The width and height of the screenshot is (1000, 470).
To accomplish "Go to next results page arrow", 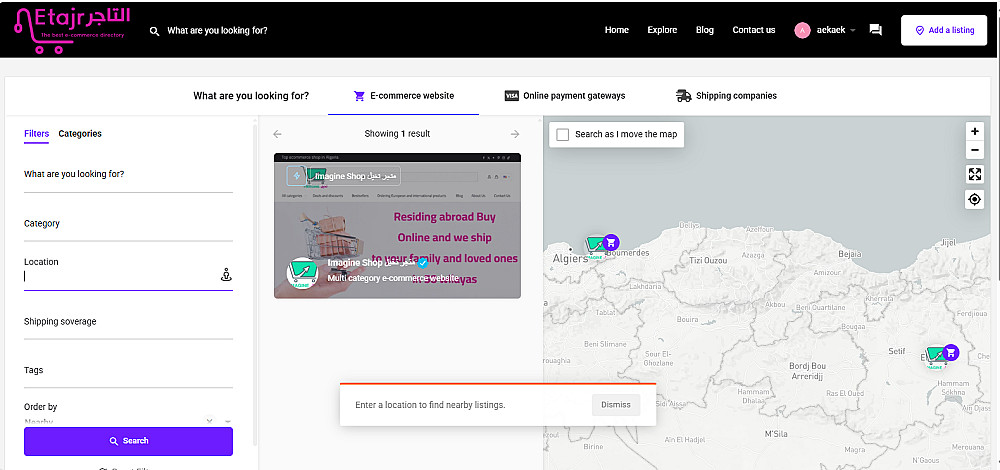I will [515, 134].
